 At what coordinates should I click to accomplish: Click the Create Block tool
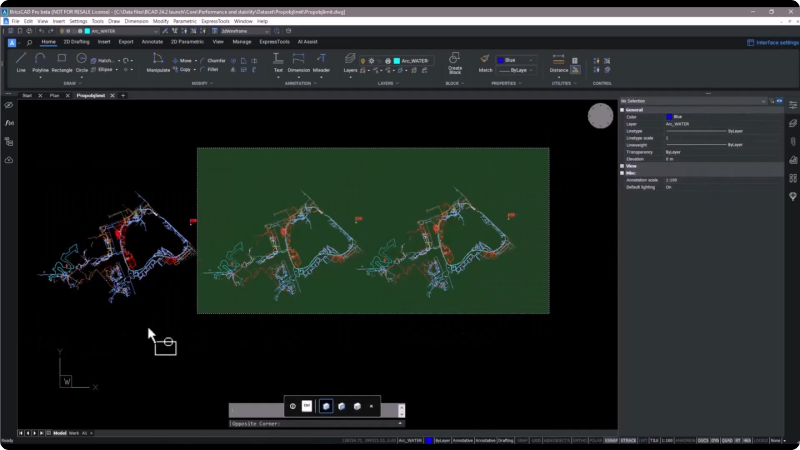[455, 63]
